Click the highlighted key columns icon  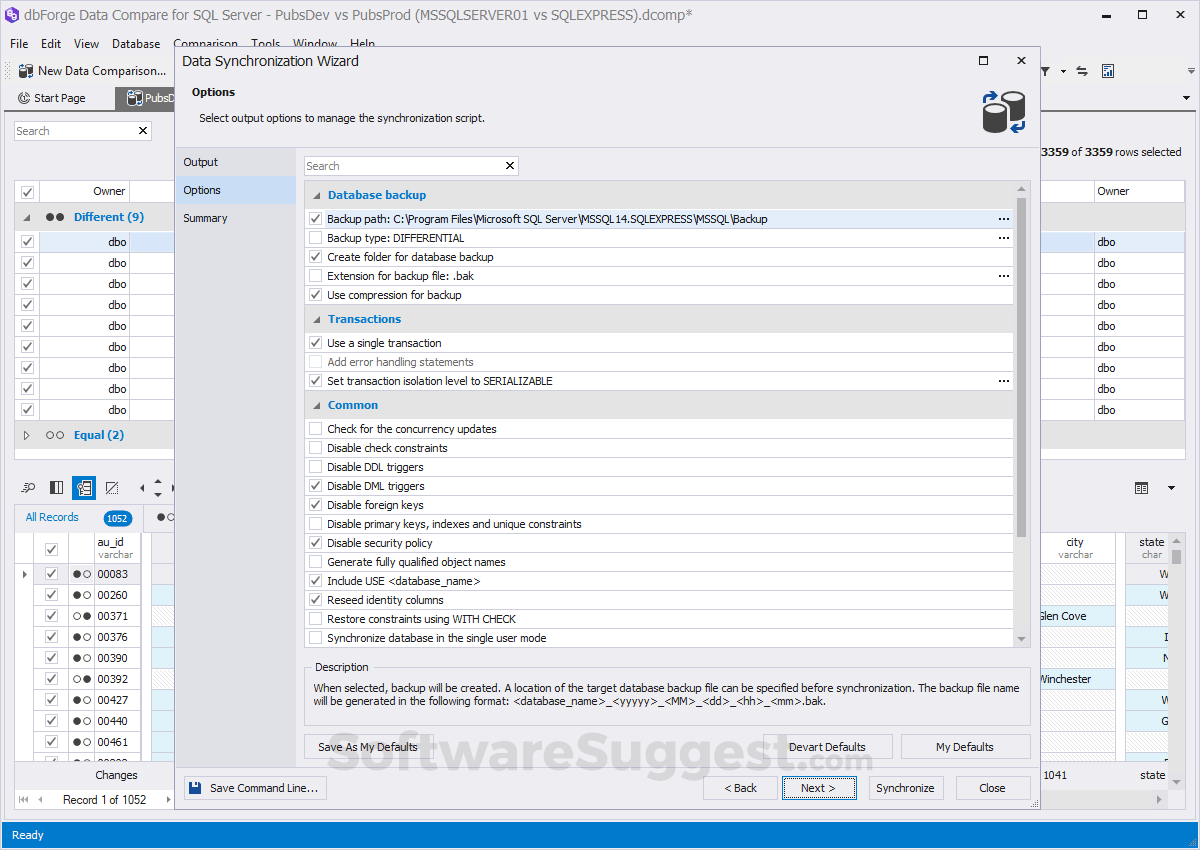click(84, 487)
